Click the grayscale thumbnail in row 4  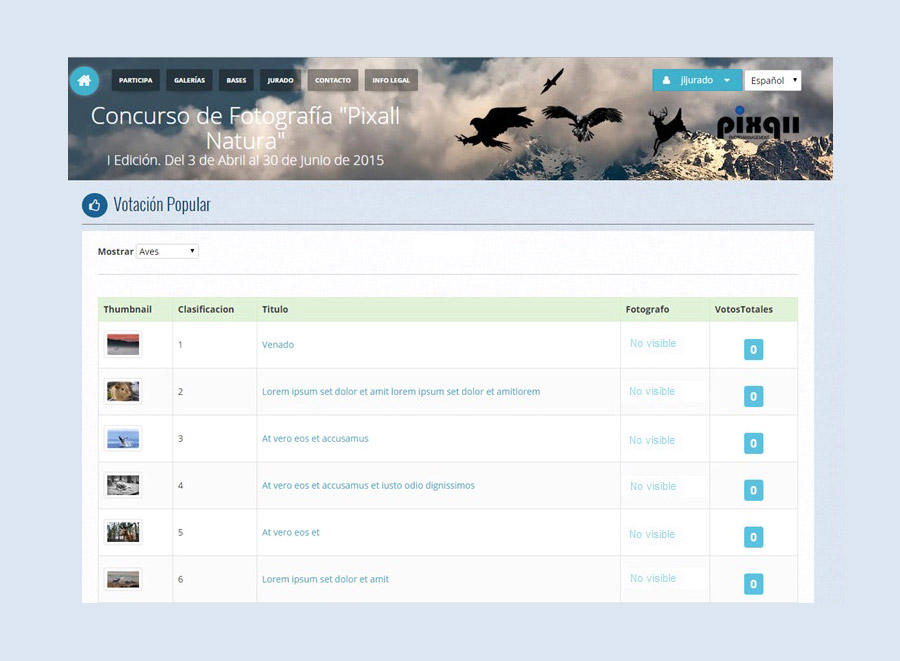[123, 485]
